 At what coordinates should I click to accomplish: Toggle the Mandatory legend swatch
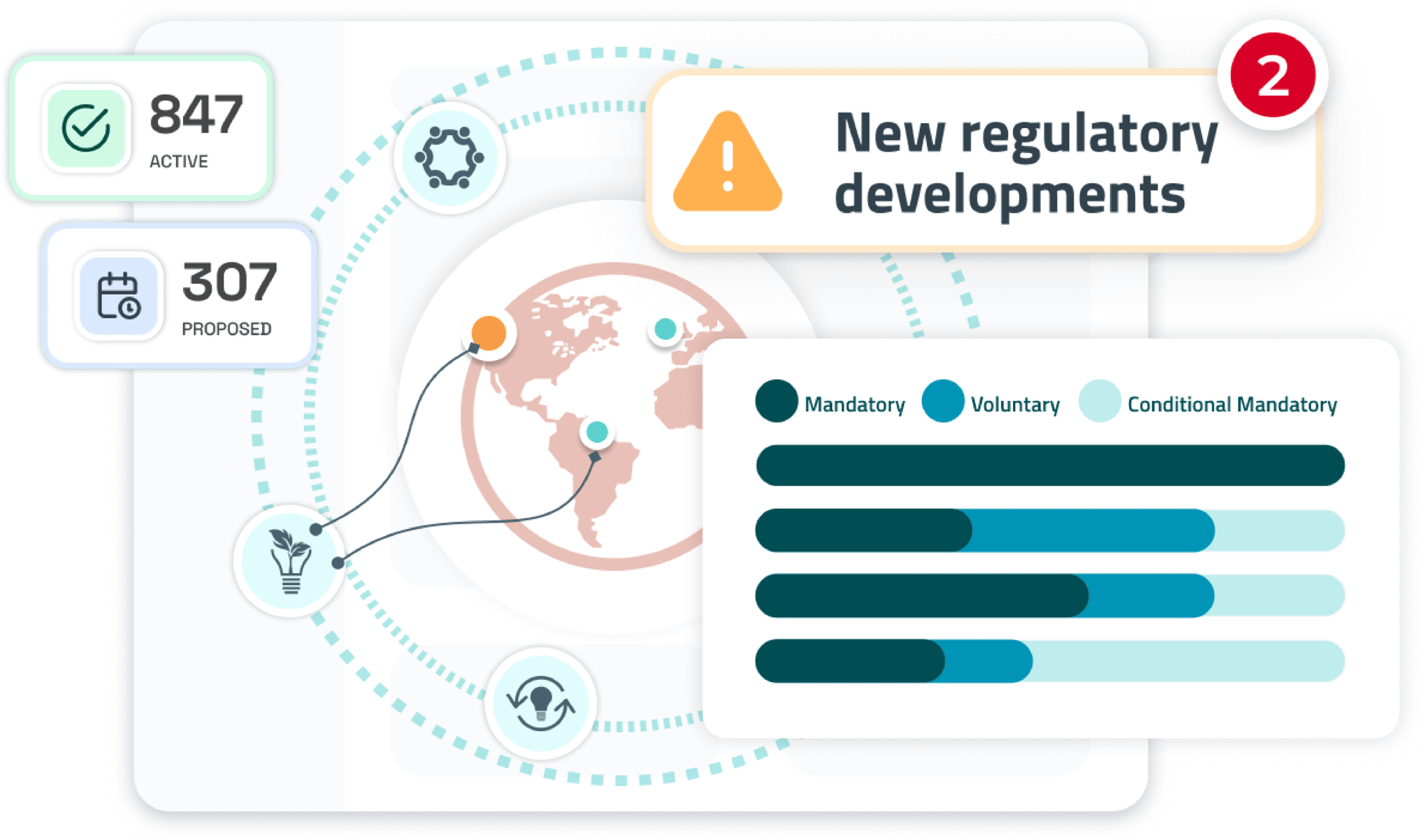click(x=776, y=401)
